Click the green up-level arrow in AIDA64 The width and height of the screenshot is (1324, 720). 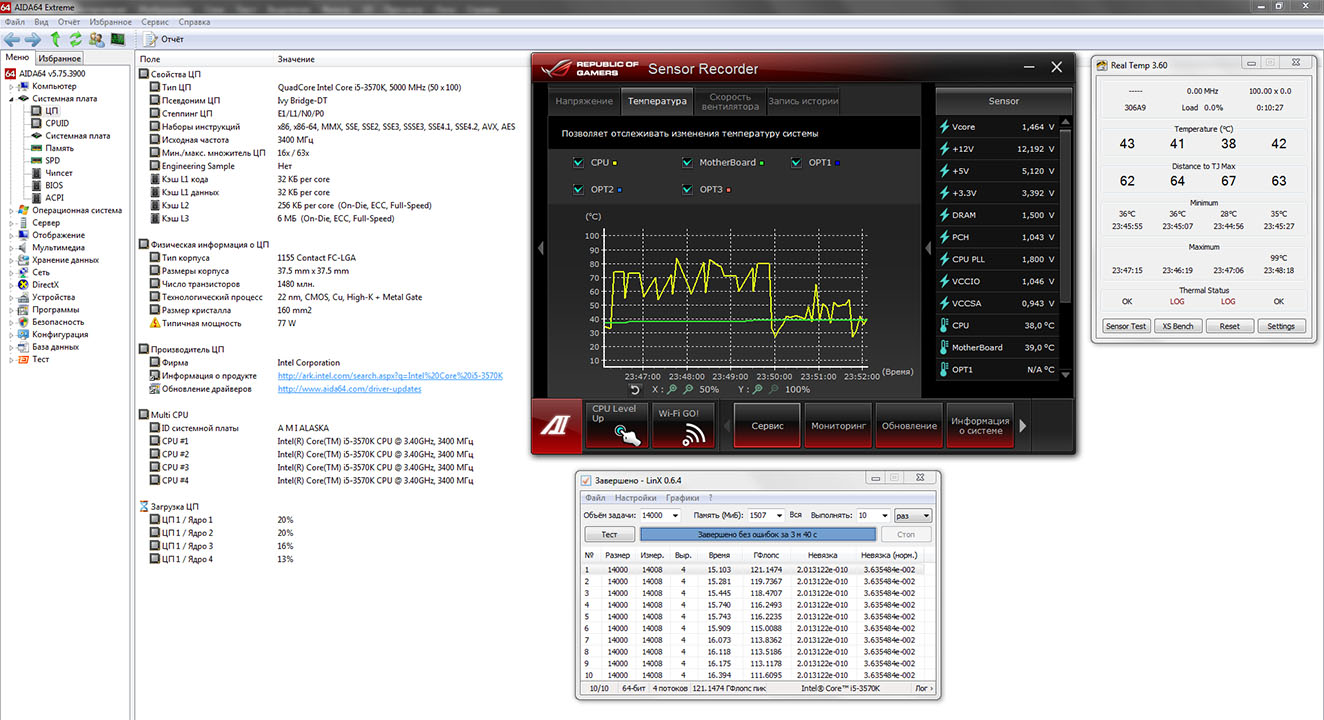coord(56,39)
